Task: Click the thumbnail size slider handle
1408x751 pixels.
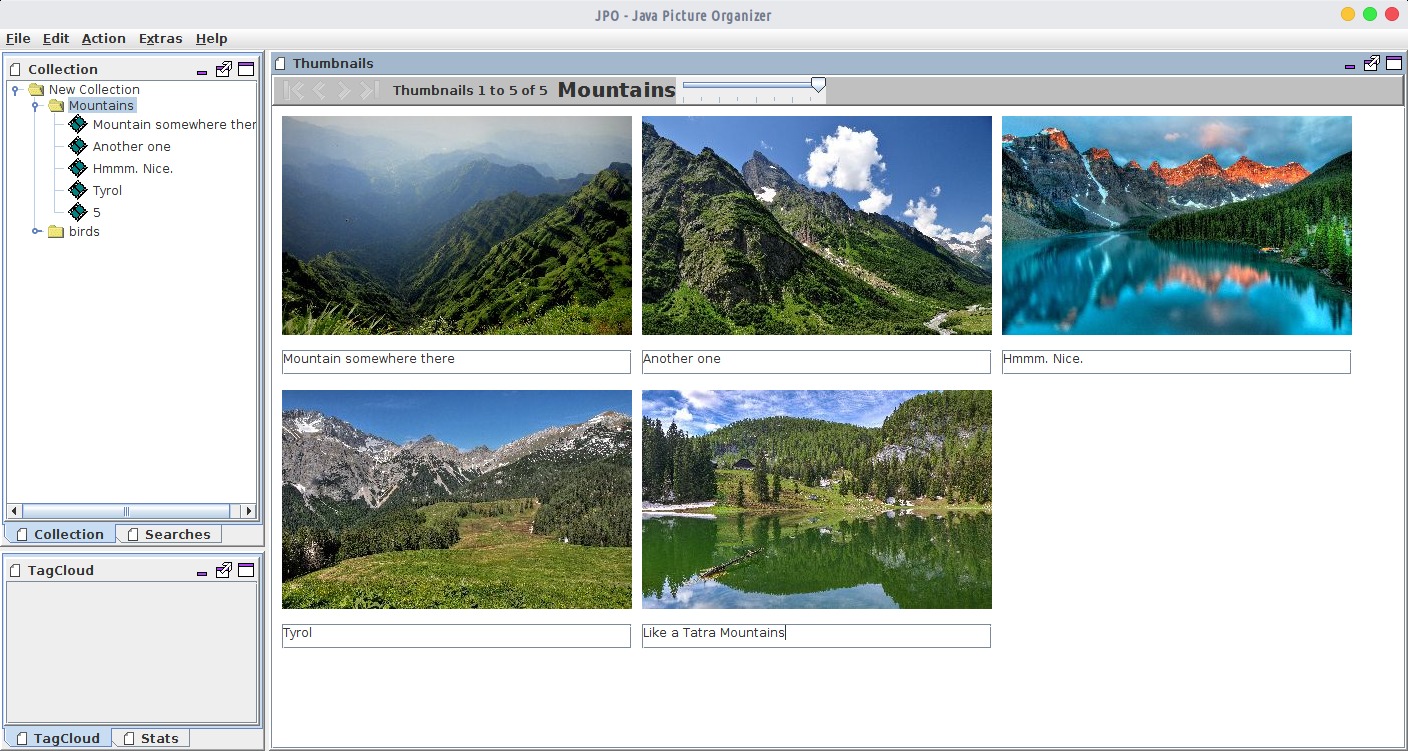Action: point(818,86)
